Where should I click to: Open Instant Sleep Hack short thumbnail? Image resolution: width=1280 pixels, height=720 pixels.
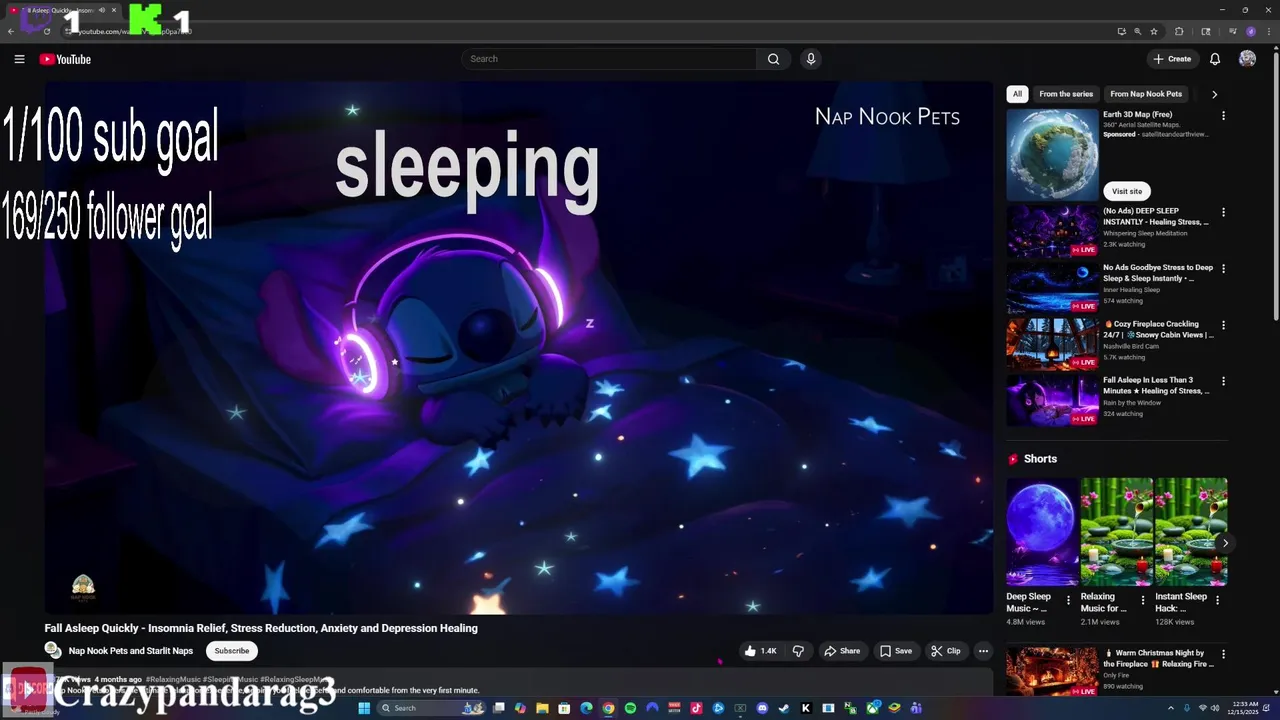click(1191, 531)
